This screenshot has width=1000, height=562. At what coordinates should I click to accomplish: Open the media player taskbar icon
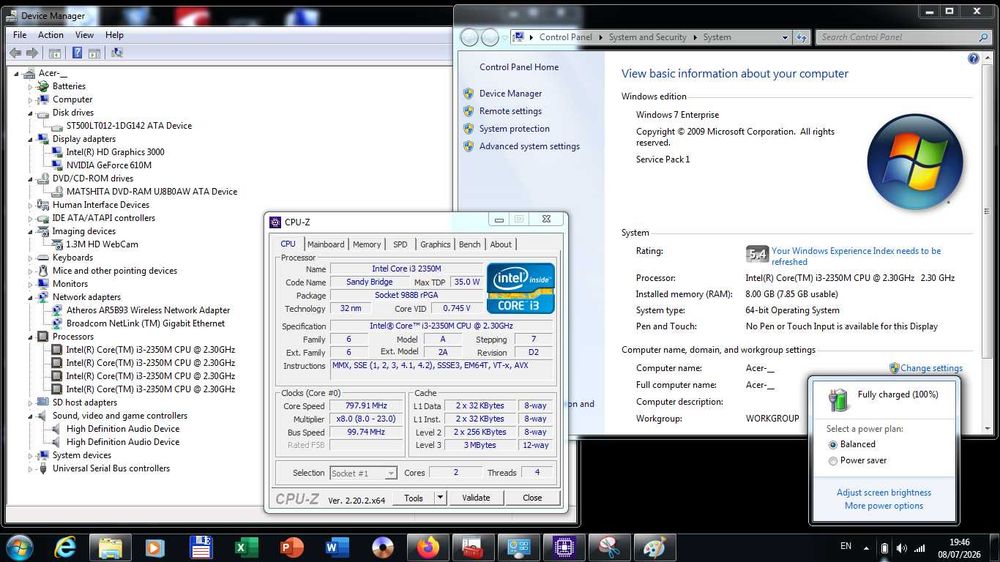[x=155, y=547]
